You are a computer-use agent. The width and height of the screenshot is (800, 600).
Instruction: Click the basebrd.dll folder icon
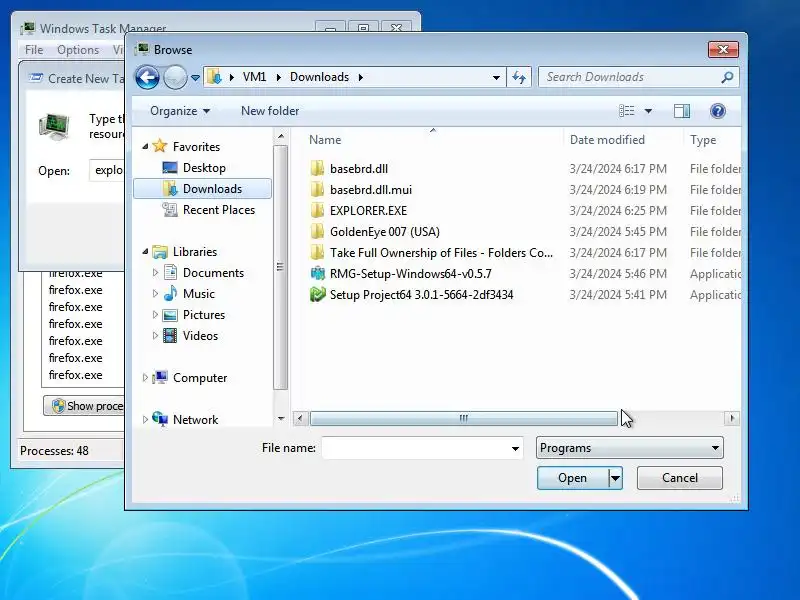tap(317, 168)
